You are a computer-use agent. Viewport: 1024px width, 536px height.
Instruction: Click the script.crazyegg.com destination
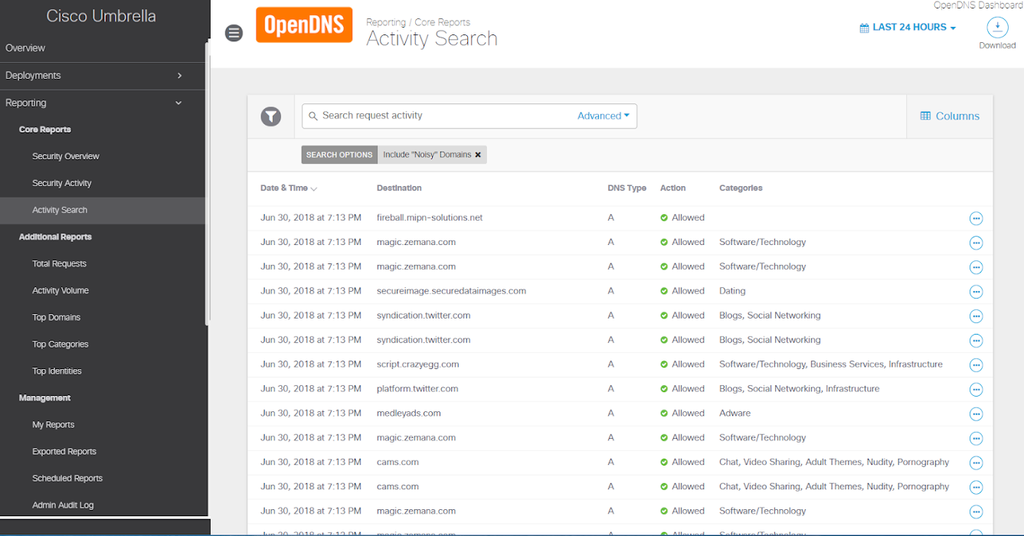coord(418,364)
